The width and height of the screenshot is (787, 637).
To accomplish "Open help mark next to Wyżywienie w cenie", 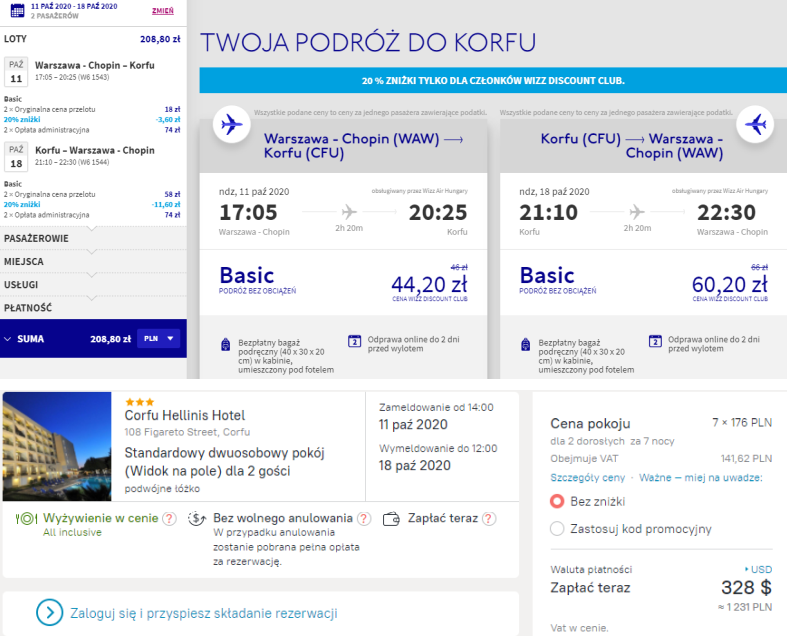I will (170, 519).
